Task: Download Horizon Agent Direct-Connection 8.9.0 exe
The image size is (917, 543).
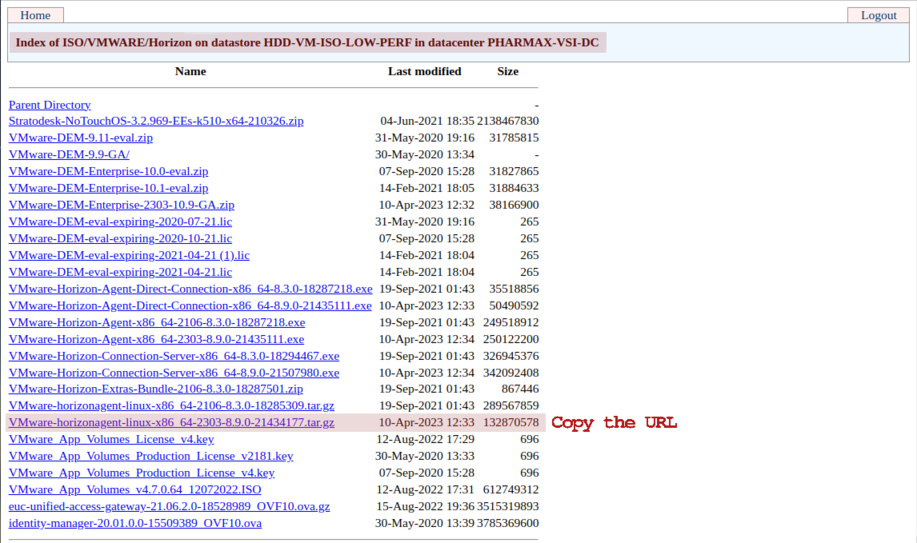Action: pyautogui.click(x=190, y=306)
